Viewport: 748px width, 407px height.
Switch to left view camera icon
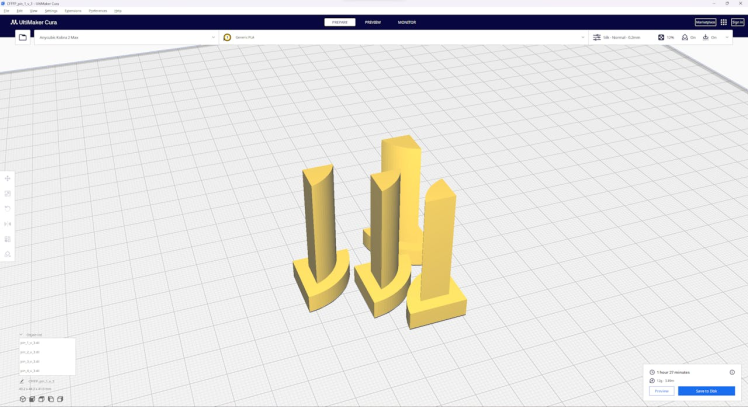coord(51,399)
